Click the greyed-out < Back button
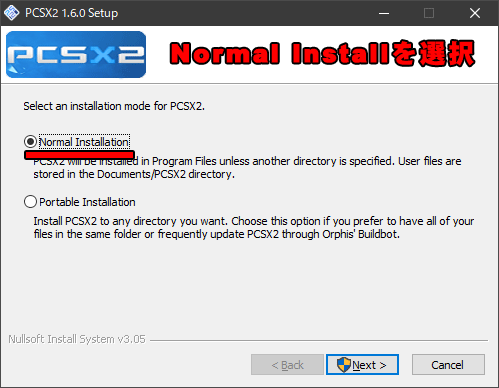 pos(287,365)
